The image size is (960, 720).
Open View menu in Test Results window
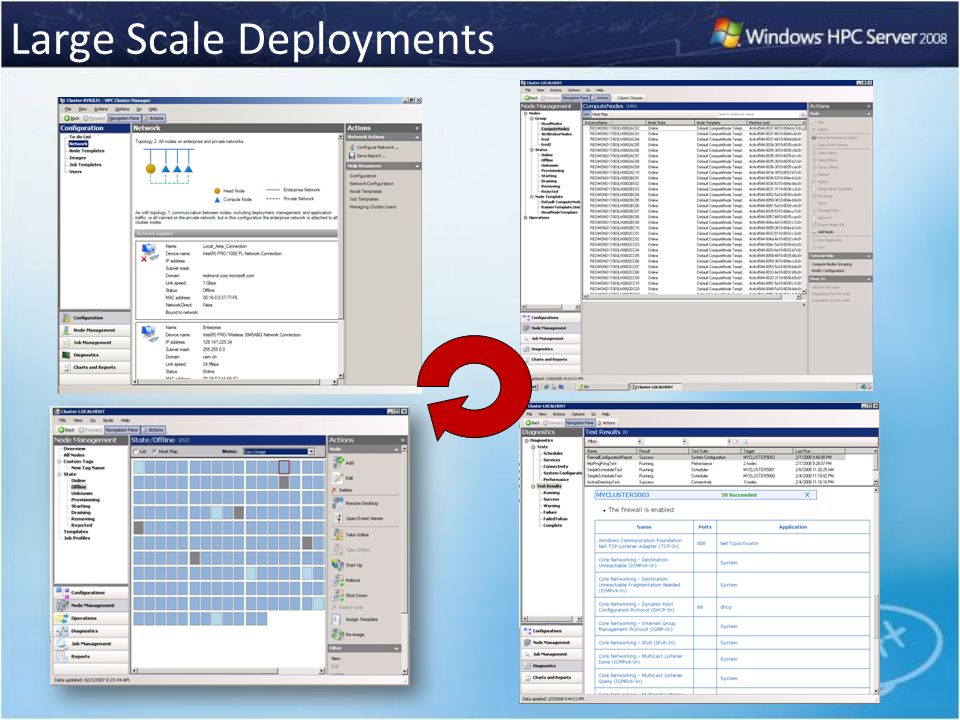pyautogui.click(x=542, y=414)
